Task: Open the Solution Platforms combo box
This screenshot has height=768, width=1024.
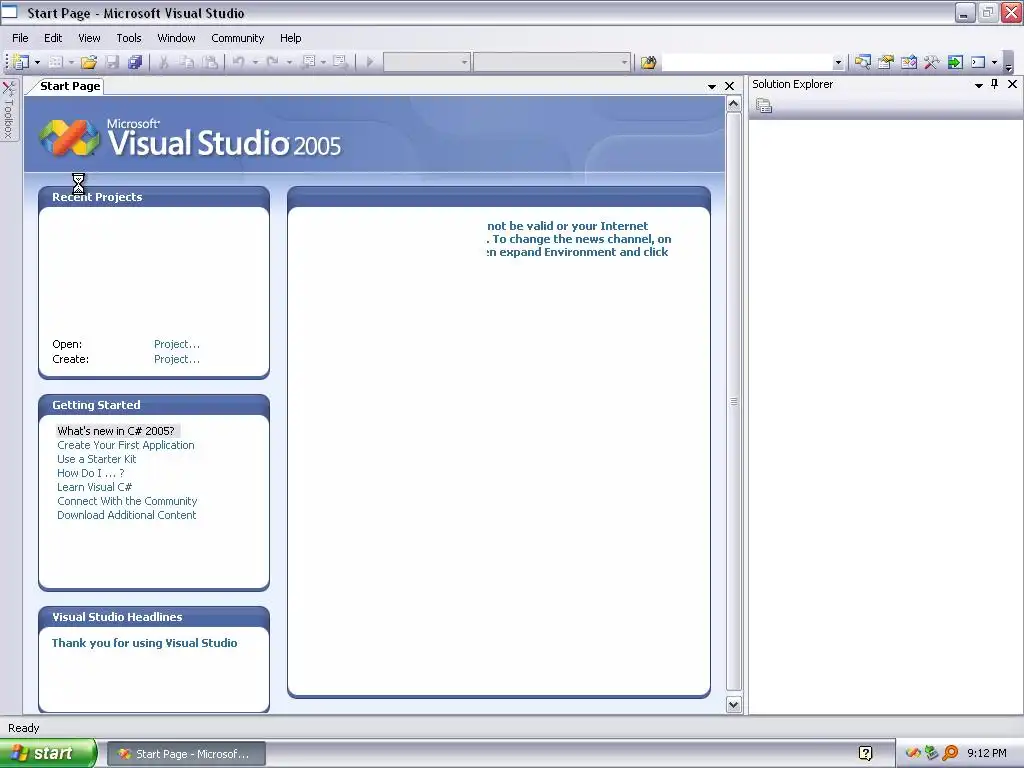Action: coord(552,62)
